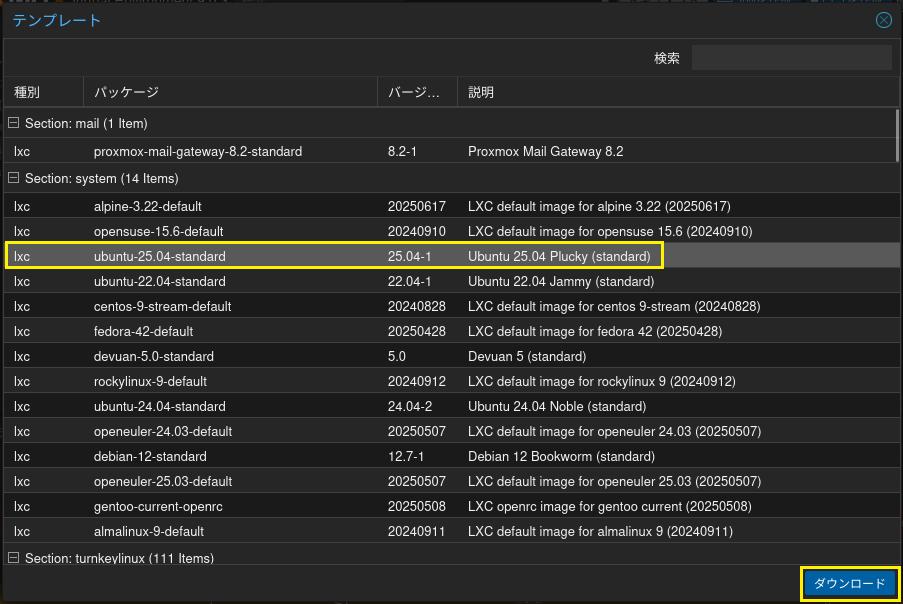Click the rockylinux 9 (20240912) description
903x604 pixels.
click(601, 381)
